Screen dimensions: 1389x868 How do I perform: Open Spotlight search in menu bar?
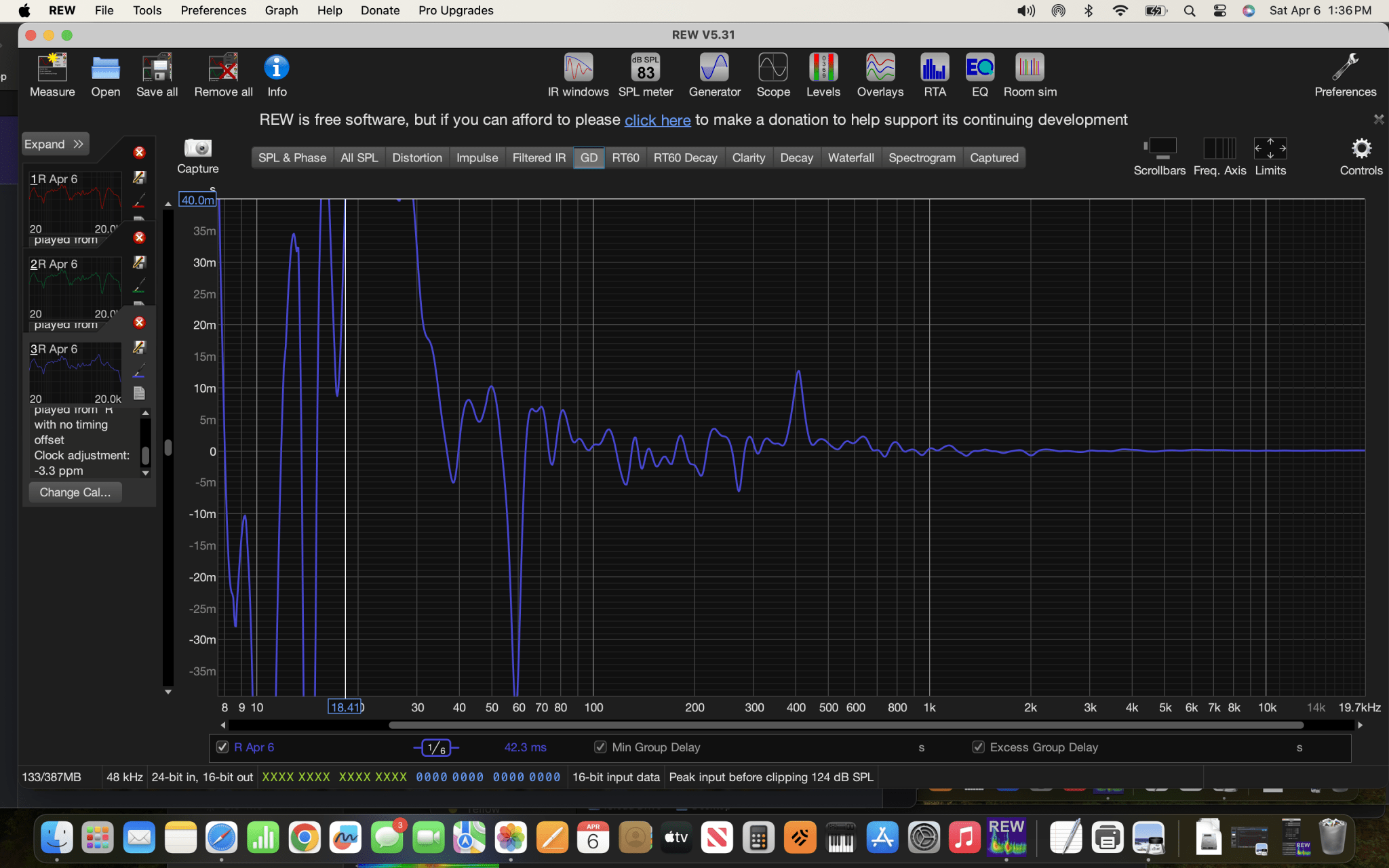1190,10
